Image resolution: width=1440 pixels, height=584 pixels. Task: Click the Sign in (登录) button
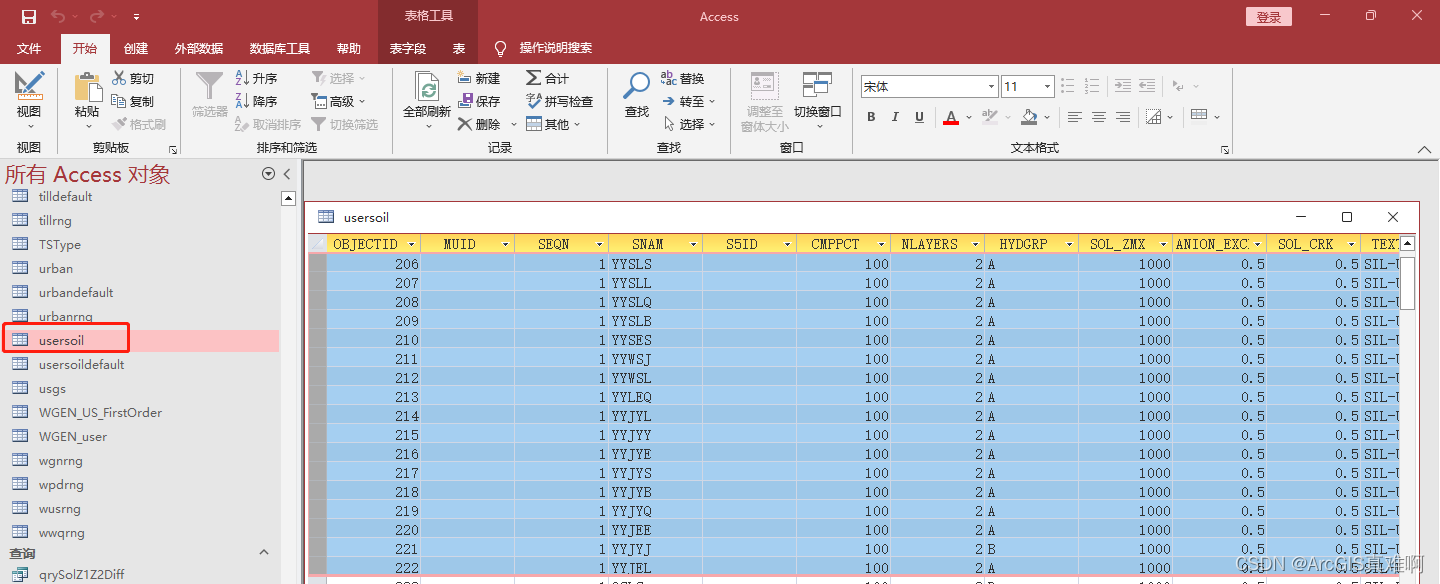1269,17
